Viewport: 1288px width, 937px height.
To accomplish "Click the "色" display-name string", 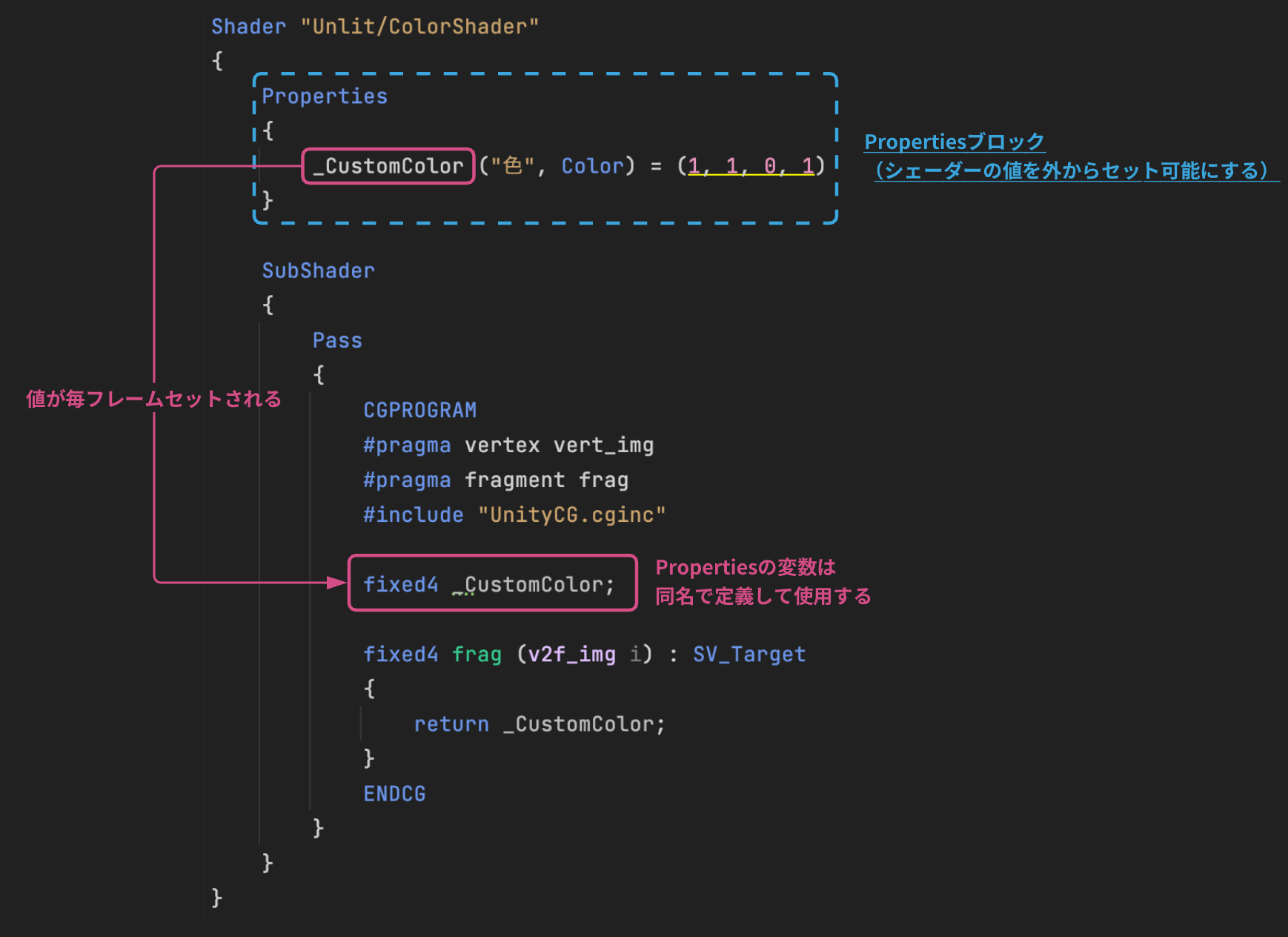I will click(x=513, y=165).
